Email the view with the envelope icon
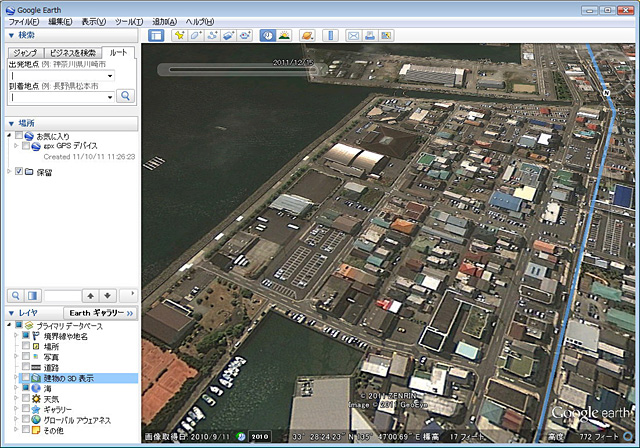Screen dimensions: 640x448 tap(353, 35)
